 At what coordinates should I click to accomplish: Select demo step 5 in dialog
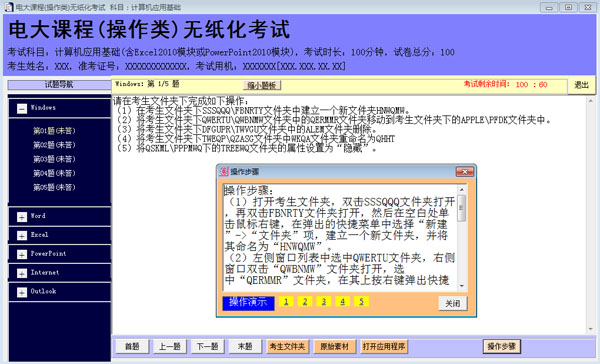[x=361, y=302]
